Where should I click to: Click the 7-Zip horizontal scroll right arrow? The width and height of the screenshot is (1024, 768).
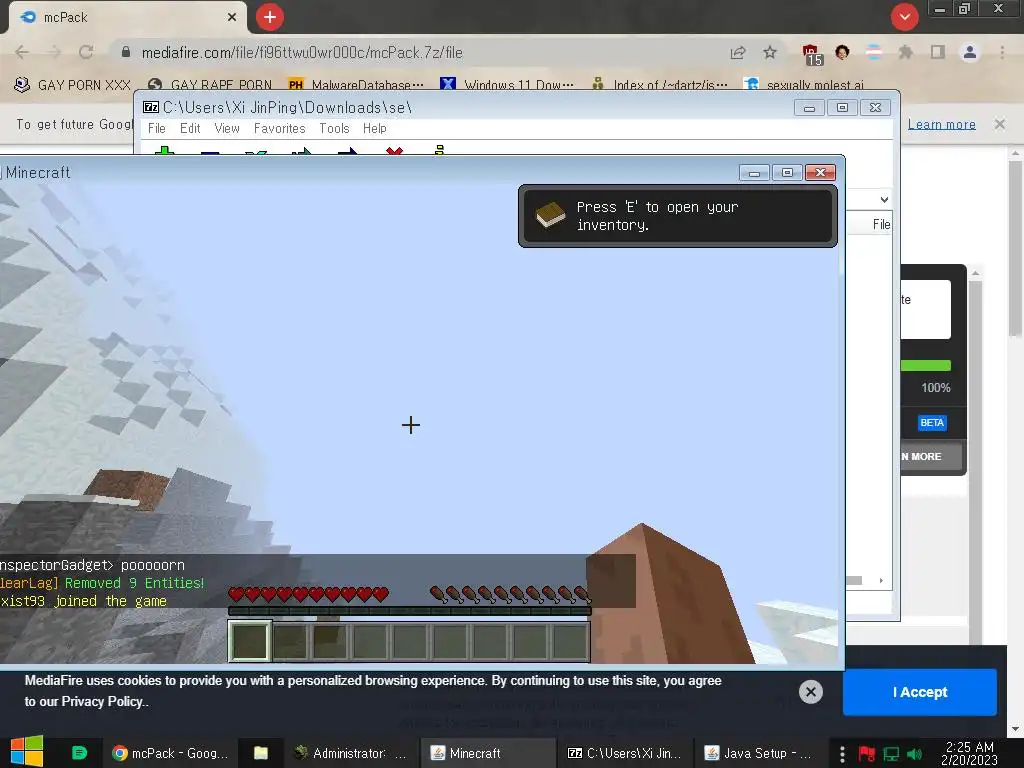pos(881,581)
